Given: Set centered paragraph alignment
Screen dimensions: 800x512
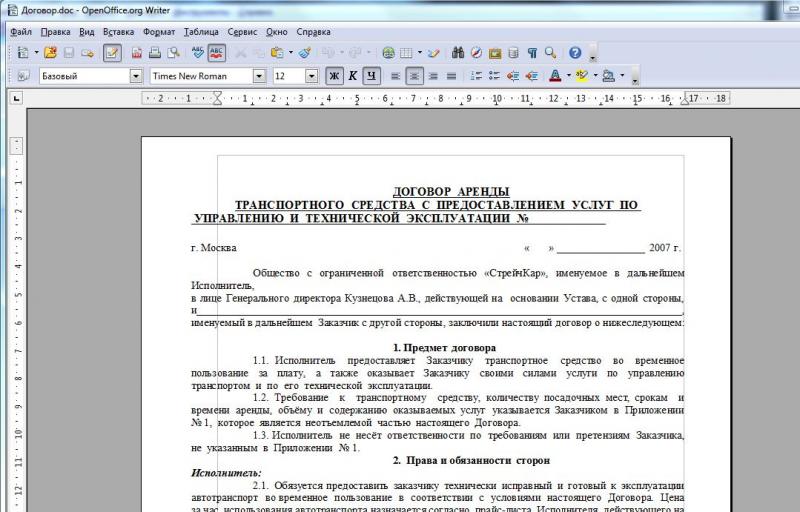Looking at the screenshot, I should click(x=414, y=76).
